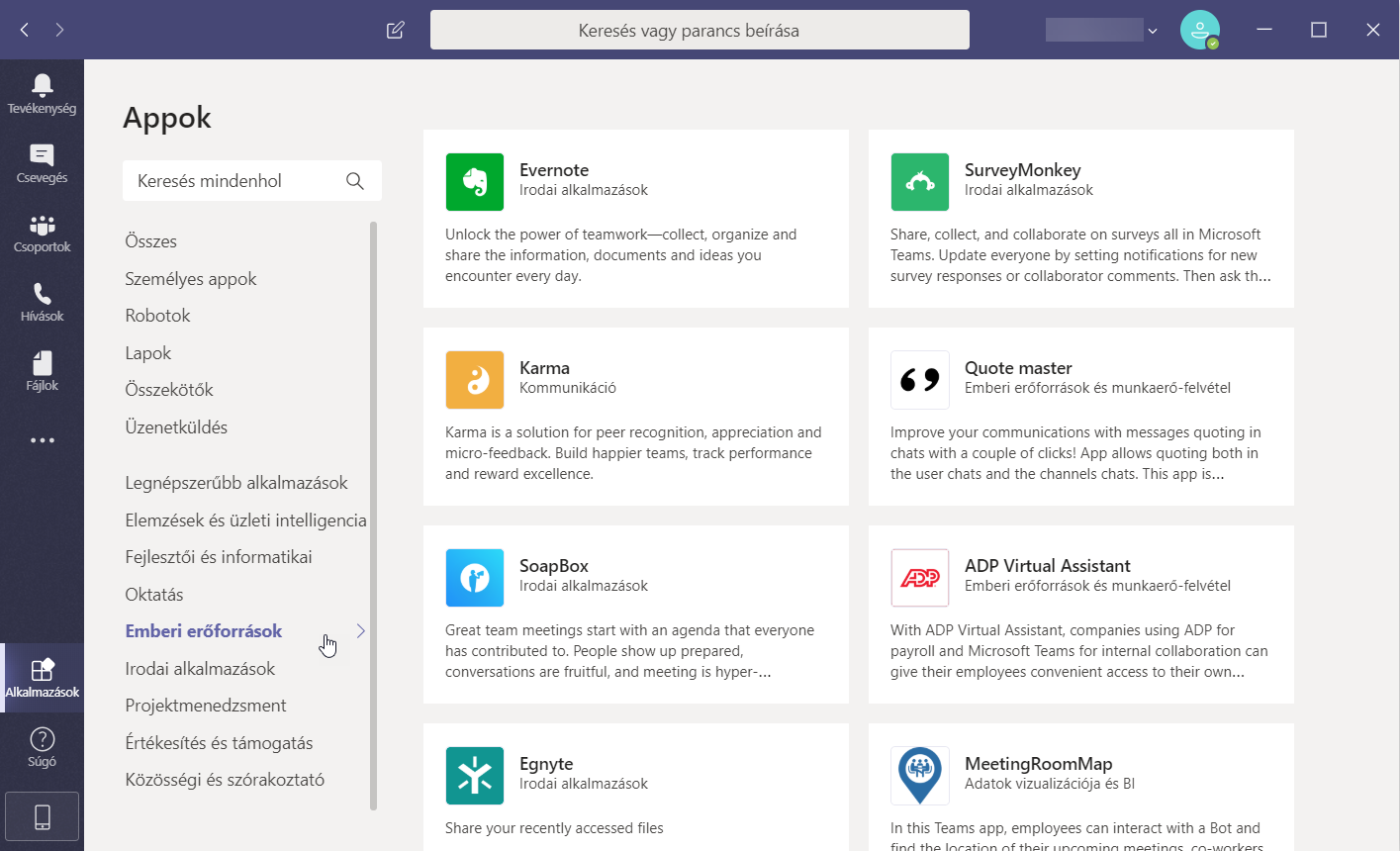
Task: Click the Keresés vagy parancs beírása box
Action: [x=699, y=30]
